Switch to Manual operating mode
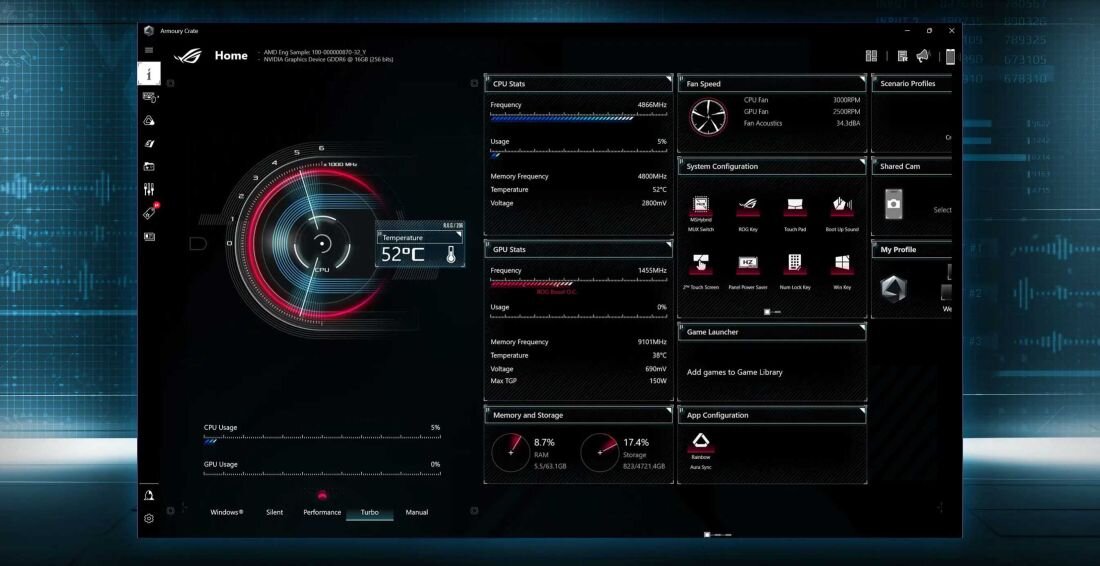This screenshot has height=566, width=1100. [417, 512]
